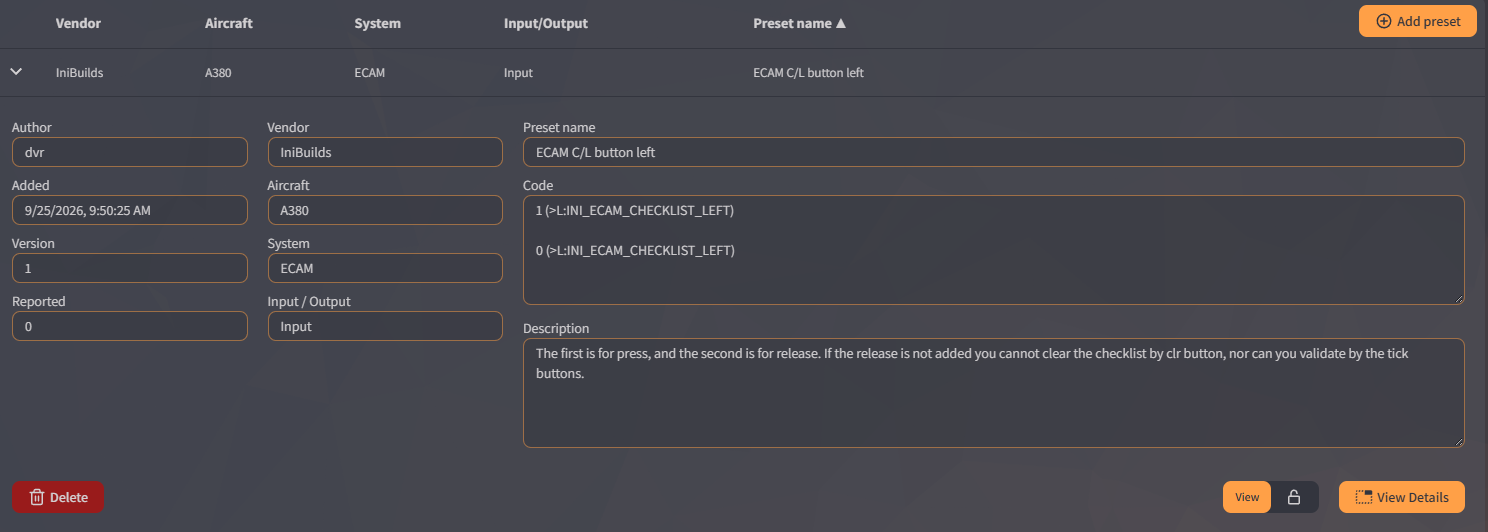The width and height of the screenshot is (1488, 532).
Task: Open View Details for the preset
Action: 1402,497
